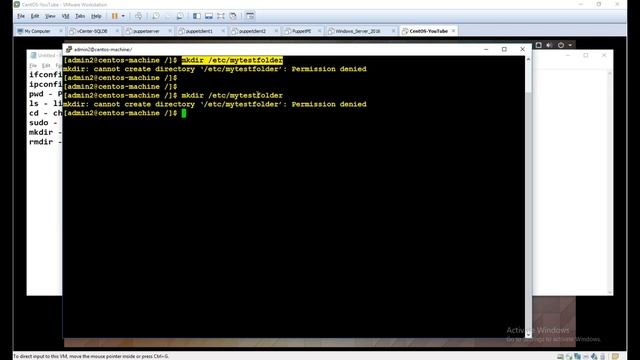Click the CD/DVD drive status bar icon

[x=569, y=357]
